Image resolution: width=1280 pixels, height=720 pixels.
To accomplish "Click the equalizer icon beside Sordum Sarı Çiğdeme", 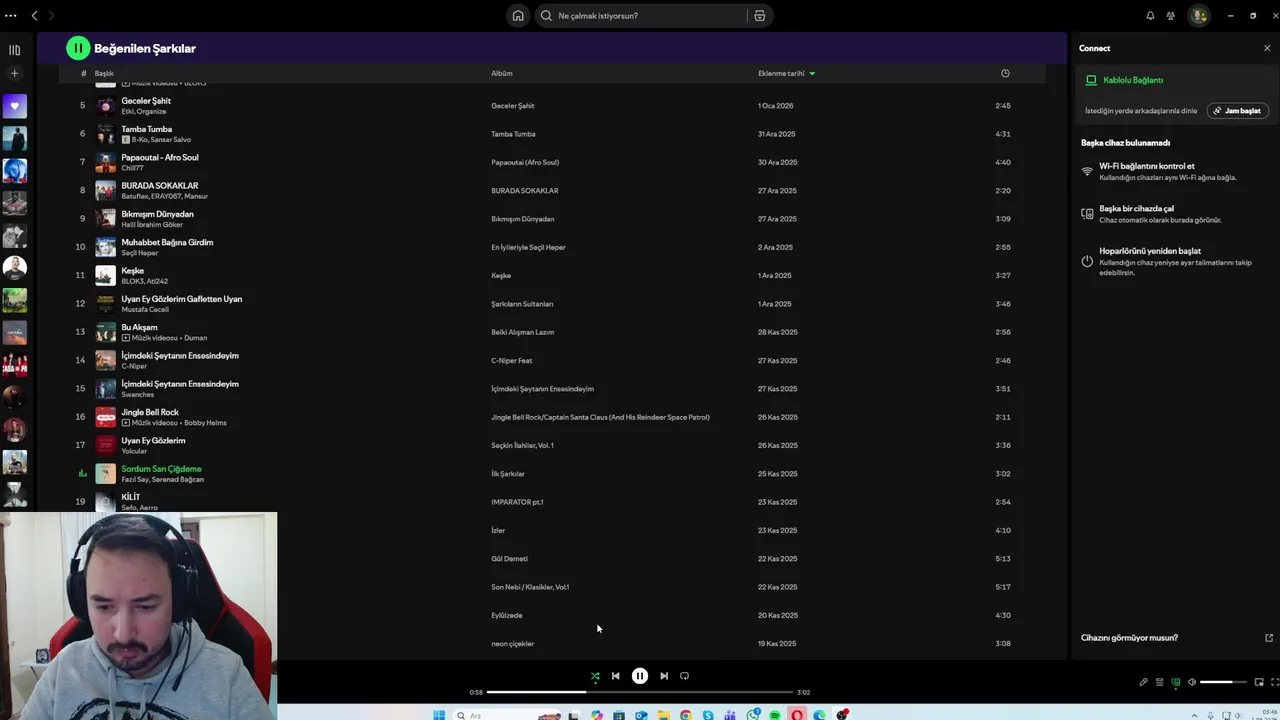I will (x=83, y=474).
